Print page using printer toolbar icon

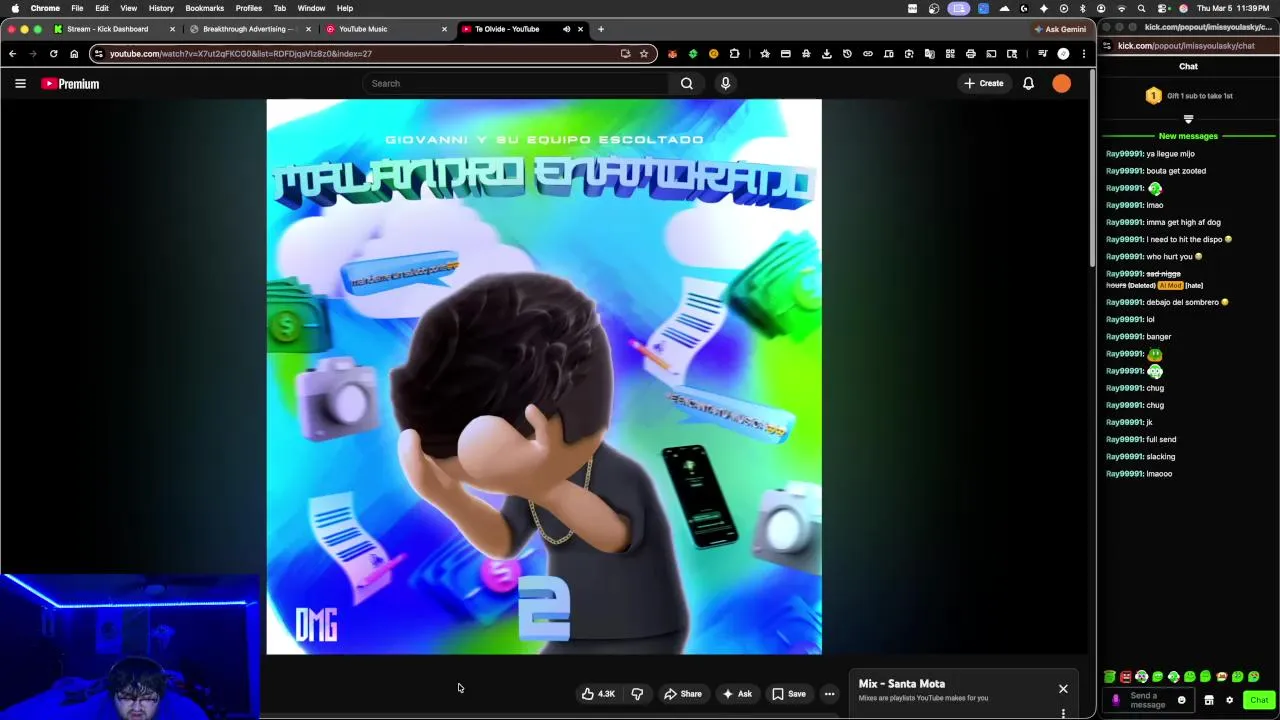[x=970, y=54]
